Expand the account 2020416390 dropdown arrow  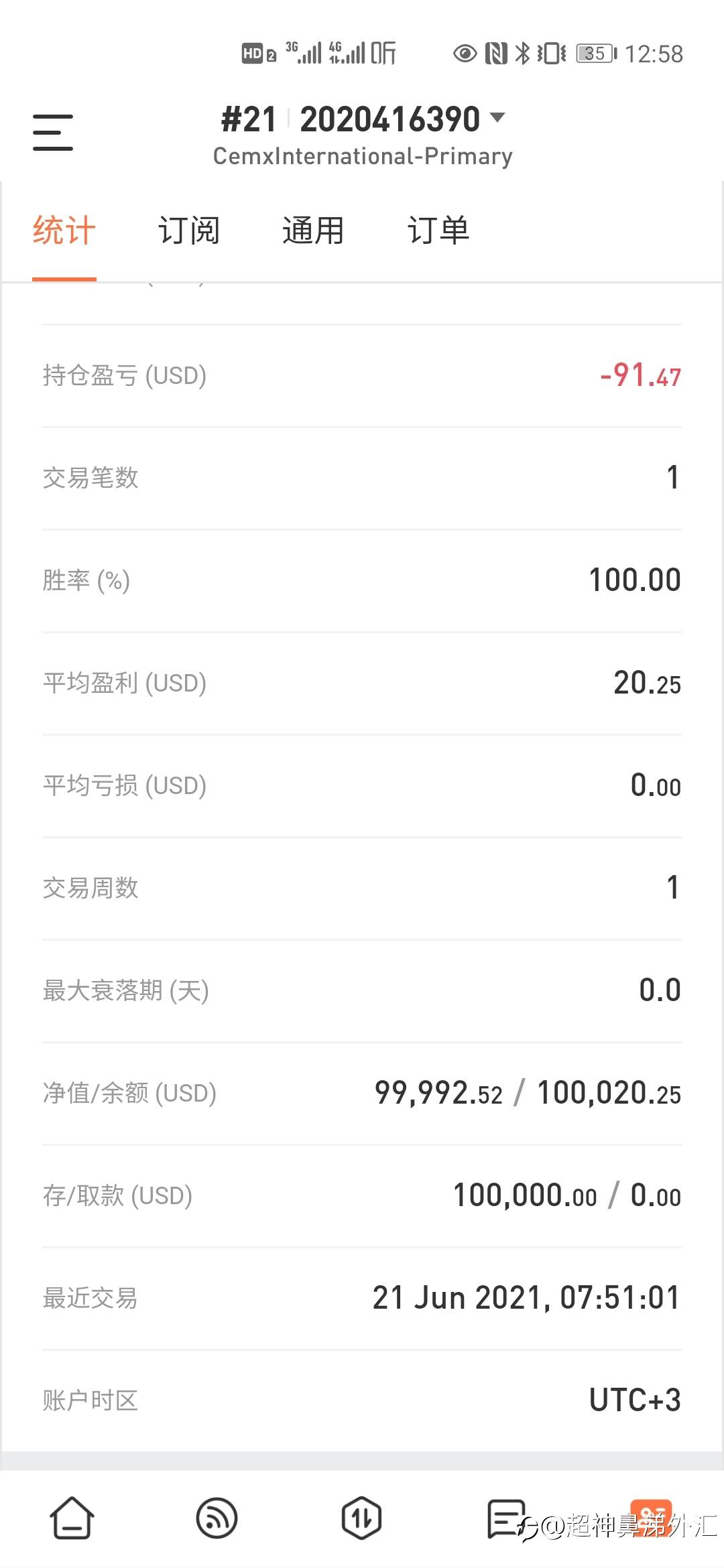[x=497, y=119]
